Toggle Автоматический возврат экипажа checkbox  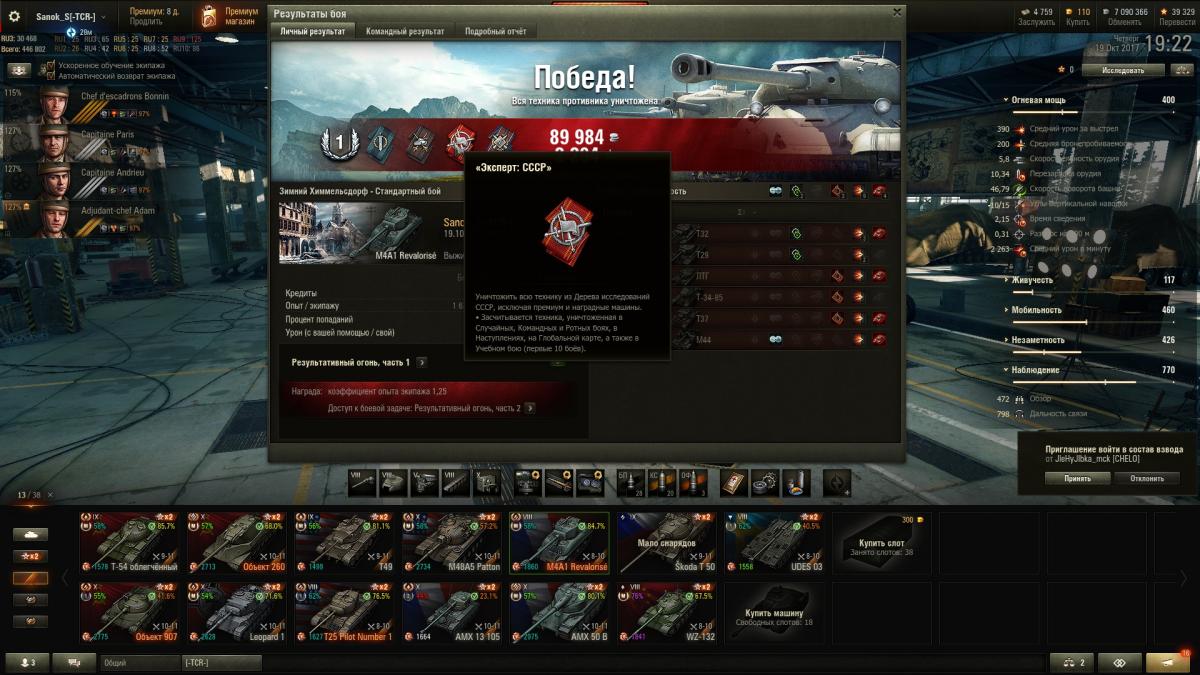(50, 76)
